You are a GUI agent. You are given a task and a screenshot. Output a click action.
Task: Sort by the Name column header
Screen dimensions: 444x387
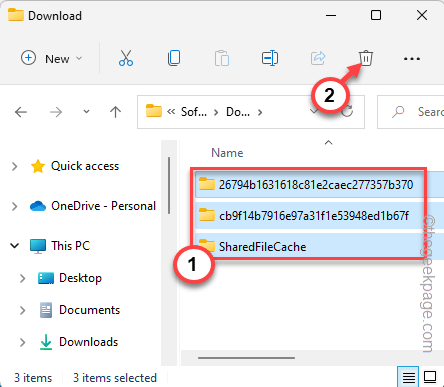[x=227, y=153]
